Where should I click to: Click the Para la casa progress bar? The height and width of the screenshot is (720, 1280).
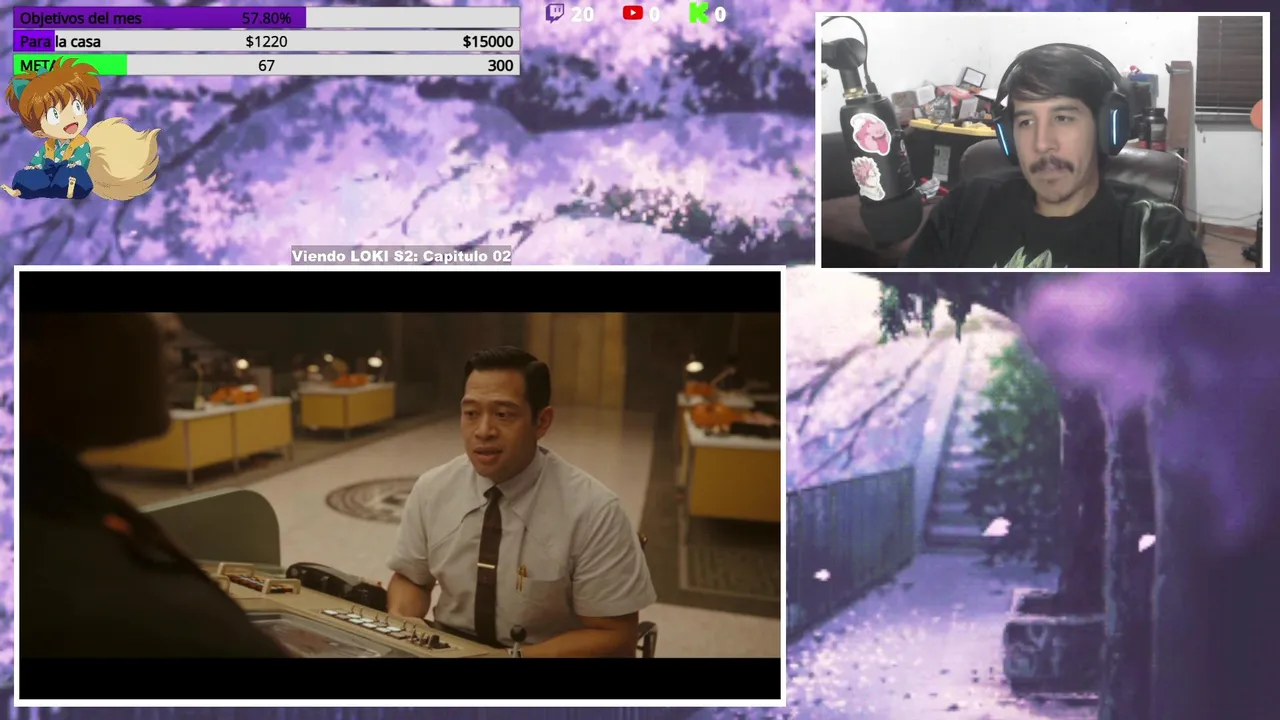click(x=266, y=41)
